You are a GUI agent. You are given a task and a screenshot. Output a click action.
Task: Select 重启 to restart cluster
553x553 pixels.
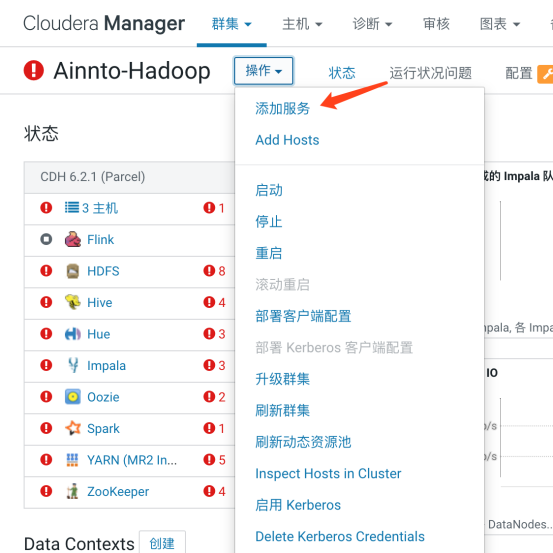pos(269,253)
